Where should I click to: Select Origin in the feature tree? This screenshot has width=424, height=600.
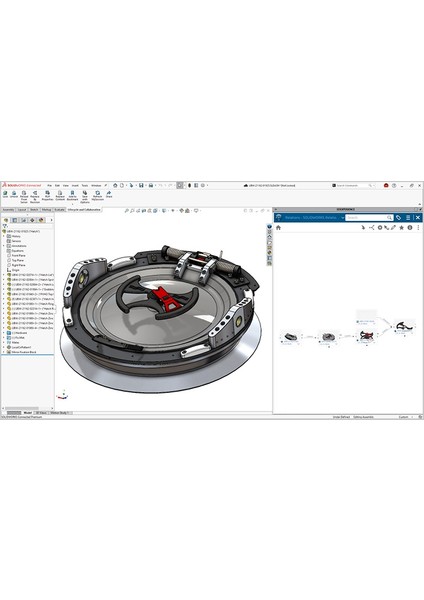(15, 270)
